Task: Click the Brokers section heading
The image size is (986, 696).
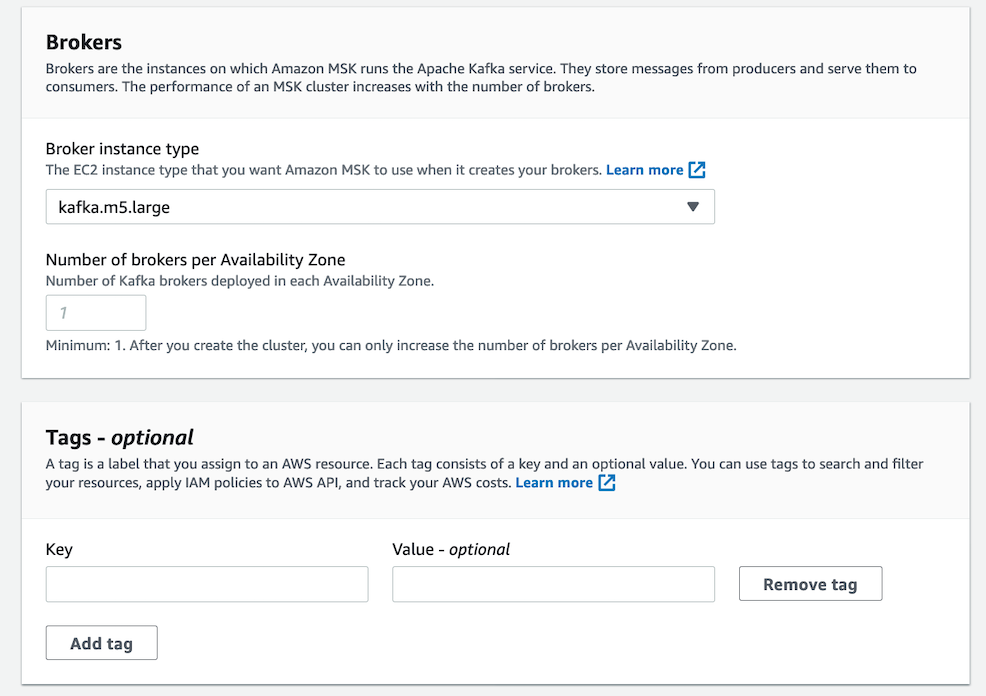Action: click(84, 42)
